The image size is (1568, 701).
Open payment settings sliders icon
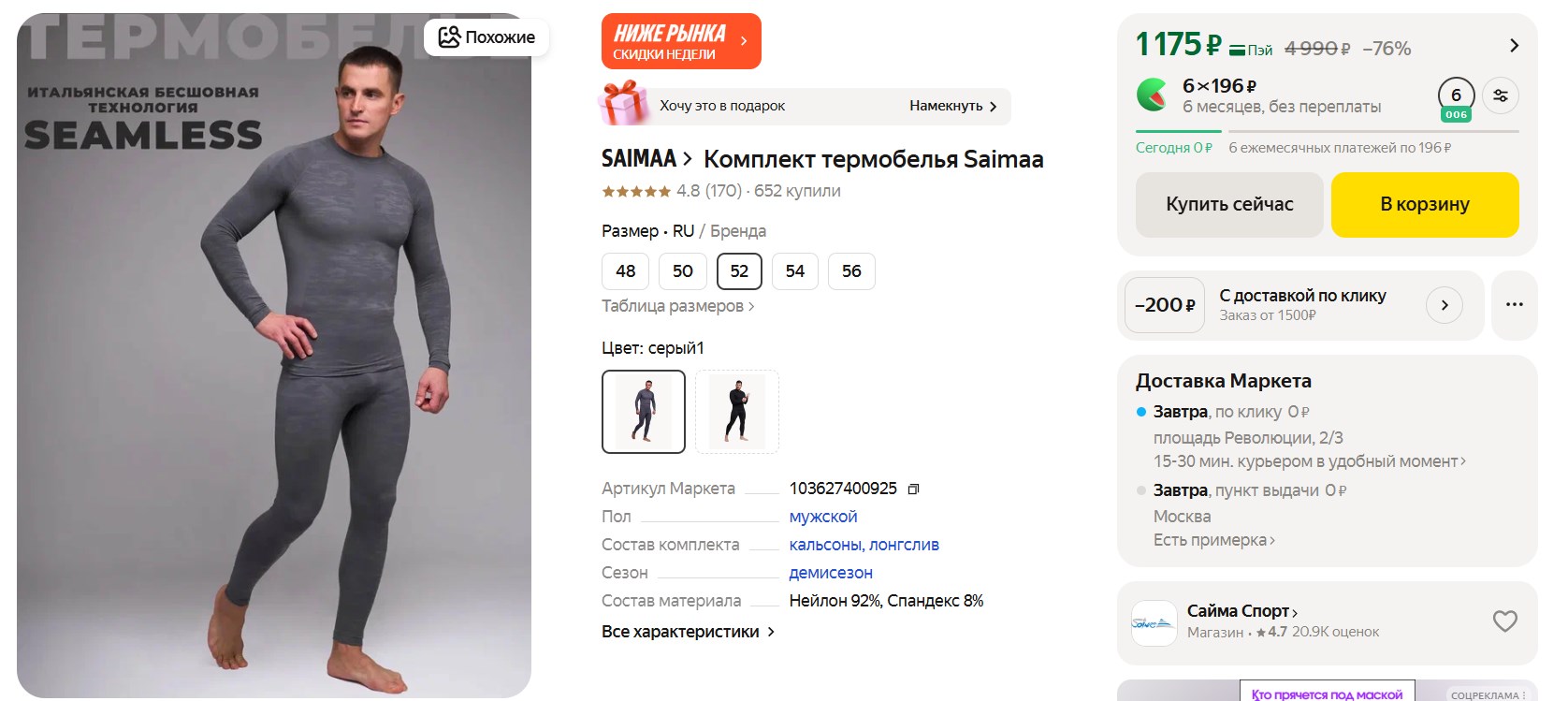tap(1501, 95)
